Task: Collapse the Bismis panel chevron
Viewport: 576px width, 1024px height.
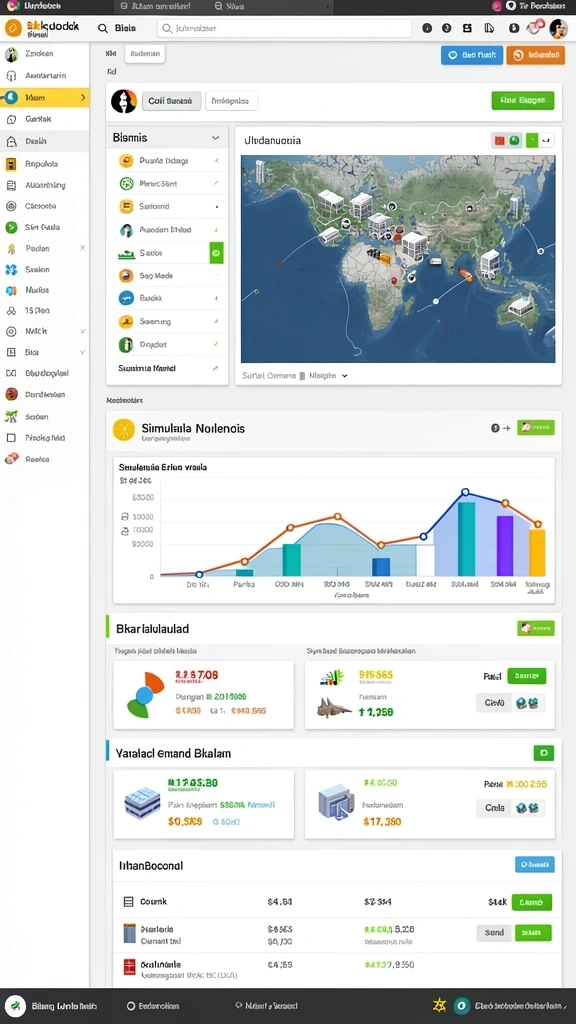Action: coord(216,138)
